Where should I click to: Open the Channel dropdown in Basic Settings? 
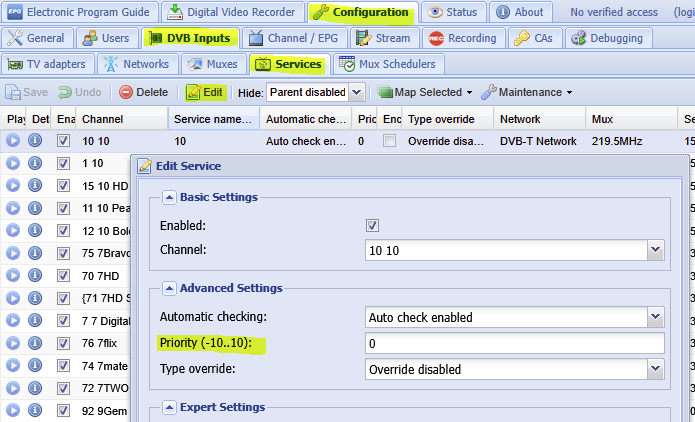point(655,250)
